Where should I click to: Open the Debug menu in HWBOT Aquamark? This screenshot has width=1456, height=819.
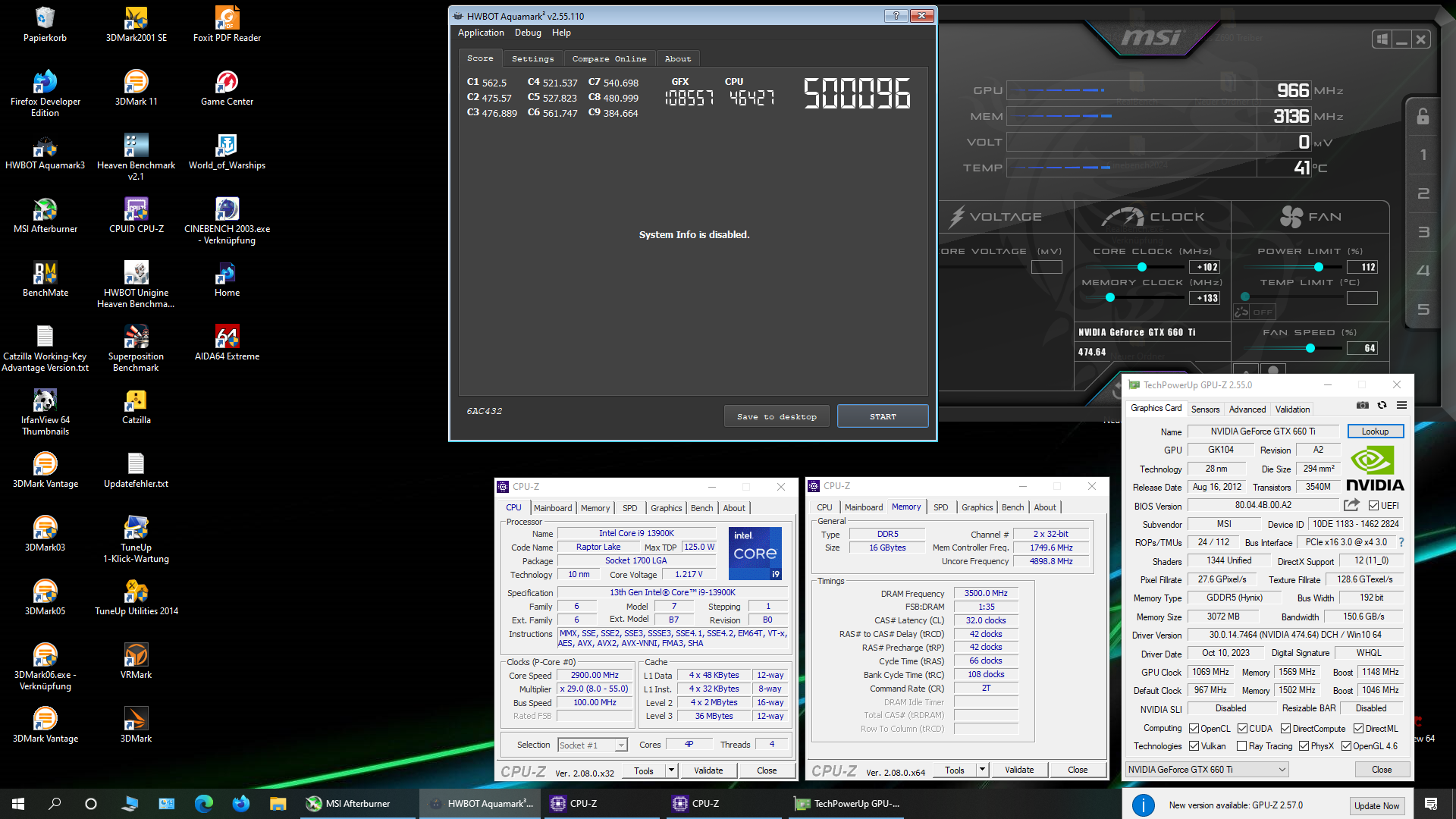click(528, 33)
